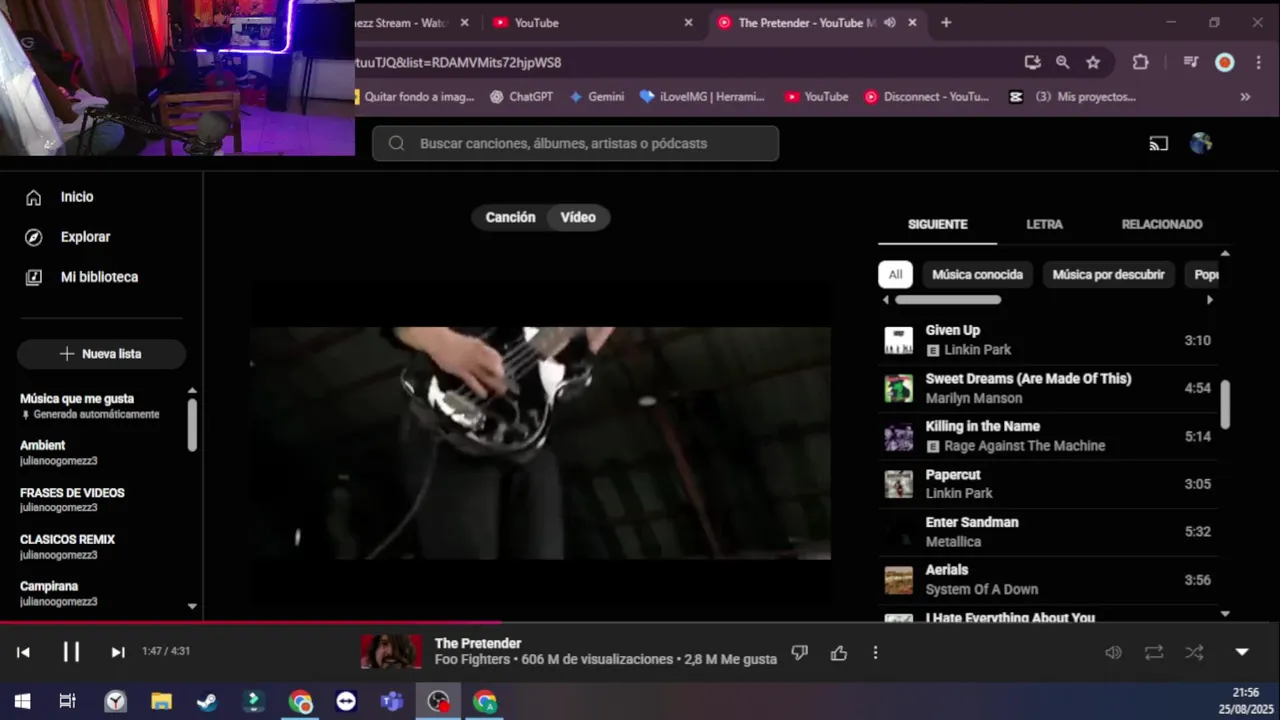The width and height of the screenshot is (1280, 720).
Task: Toggle shuffle mode
Action: click(x=1194, y=653)
